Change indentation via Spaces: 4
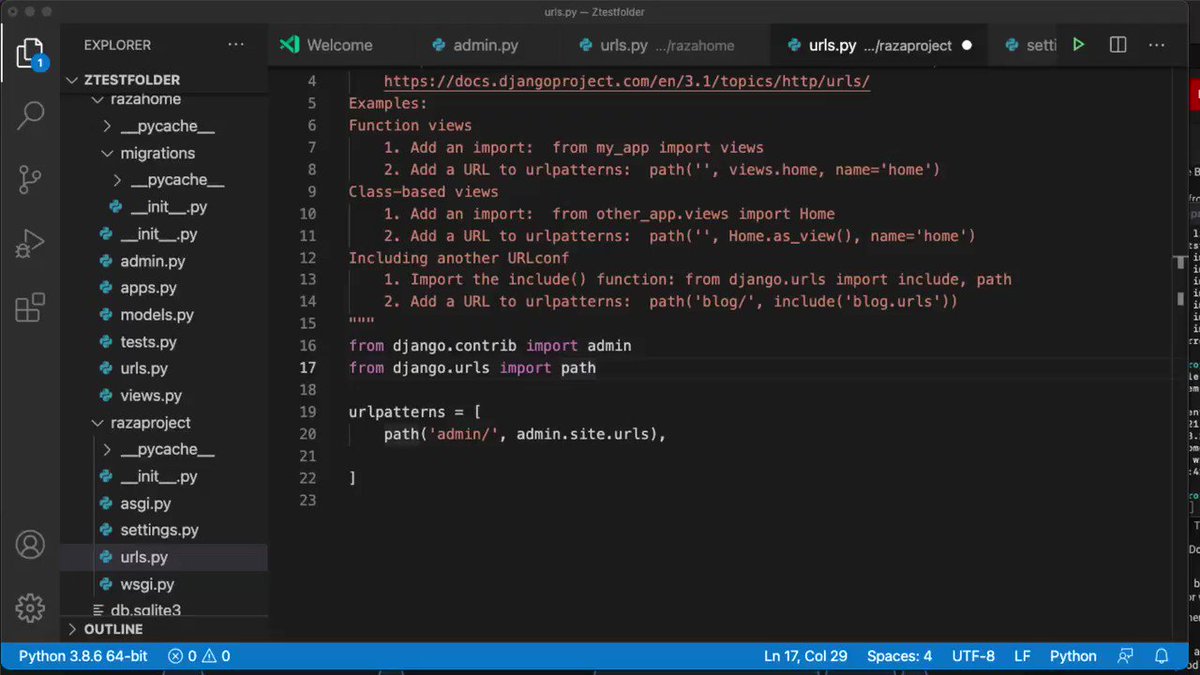Image resolution: width=1200 pixels, height=675 pixels. point(899,656)
